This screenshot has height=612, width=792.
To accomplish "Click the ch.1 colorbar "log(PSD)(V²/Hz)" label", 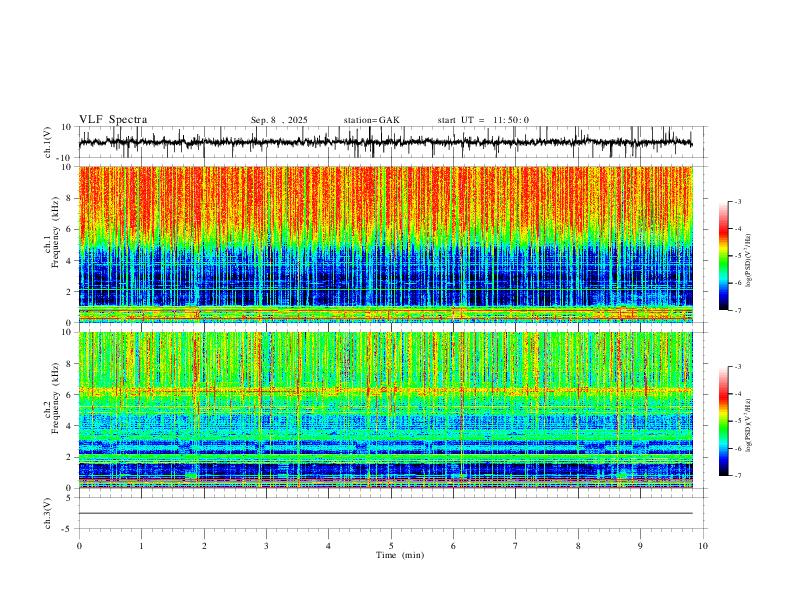I will point(748,261).
